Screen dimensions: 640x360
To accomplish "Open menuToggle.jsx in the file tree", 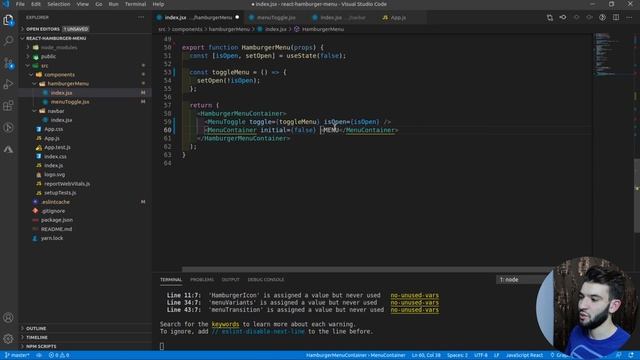I will pos(70,102).
